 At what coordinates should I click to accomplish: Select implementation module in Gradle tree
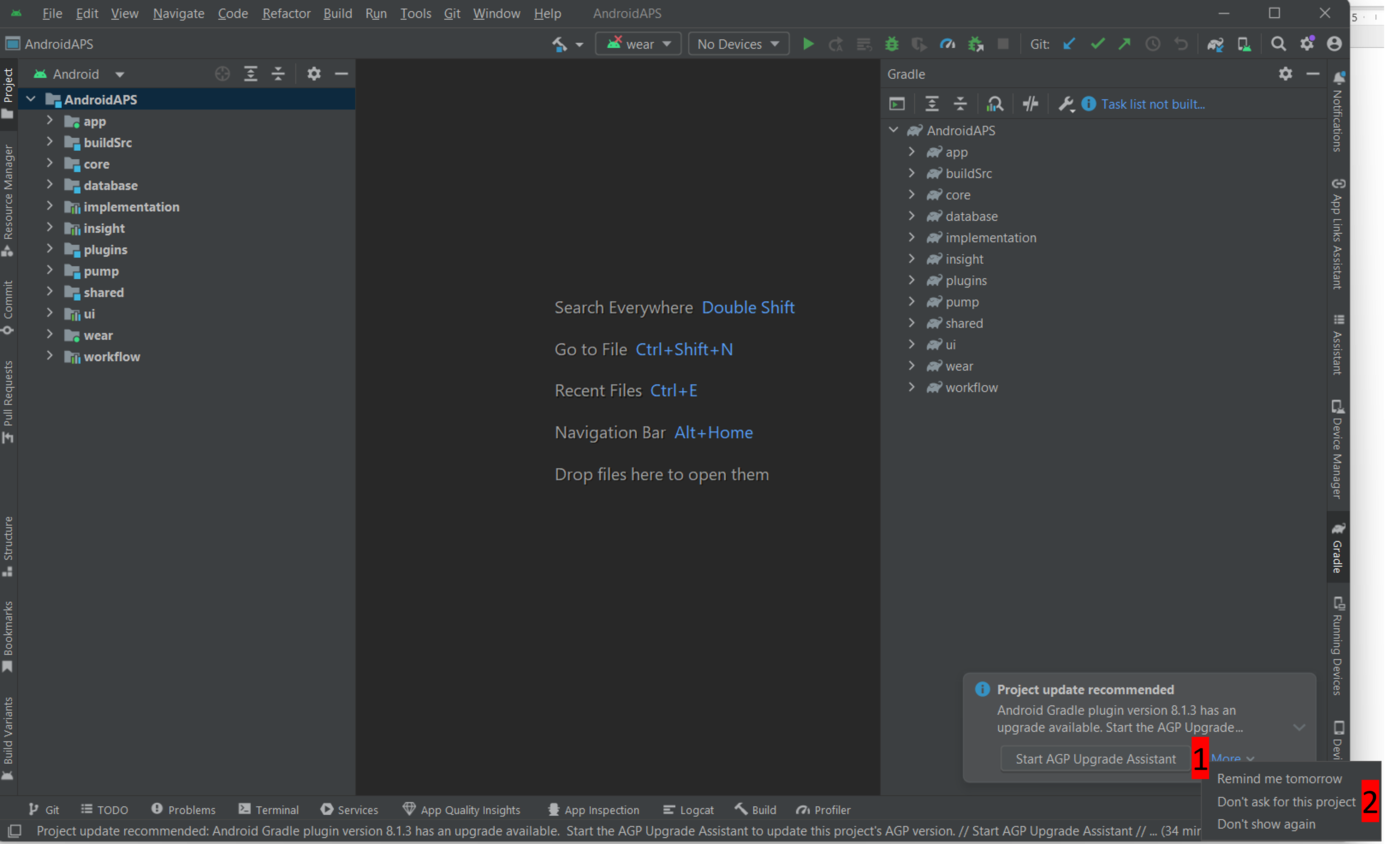990,237
